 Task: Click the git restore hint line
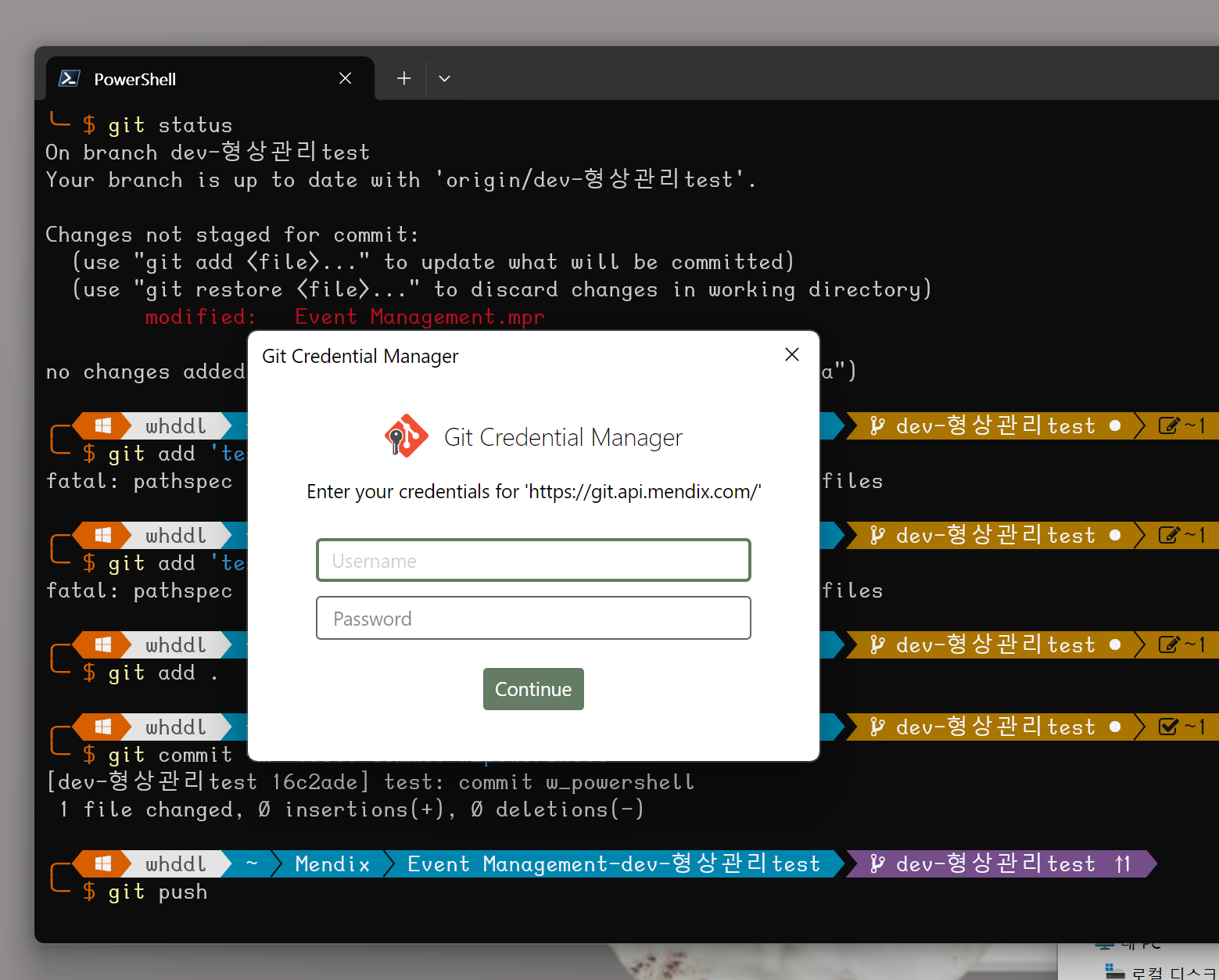(502, 289)
